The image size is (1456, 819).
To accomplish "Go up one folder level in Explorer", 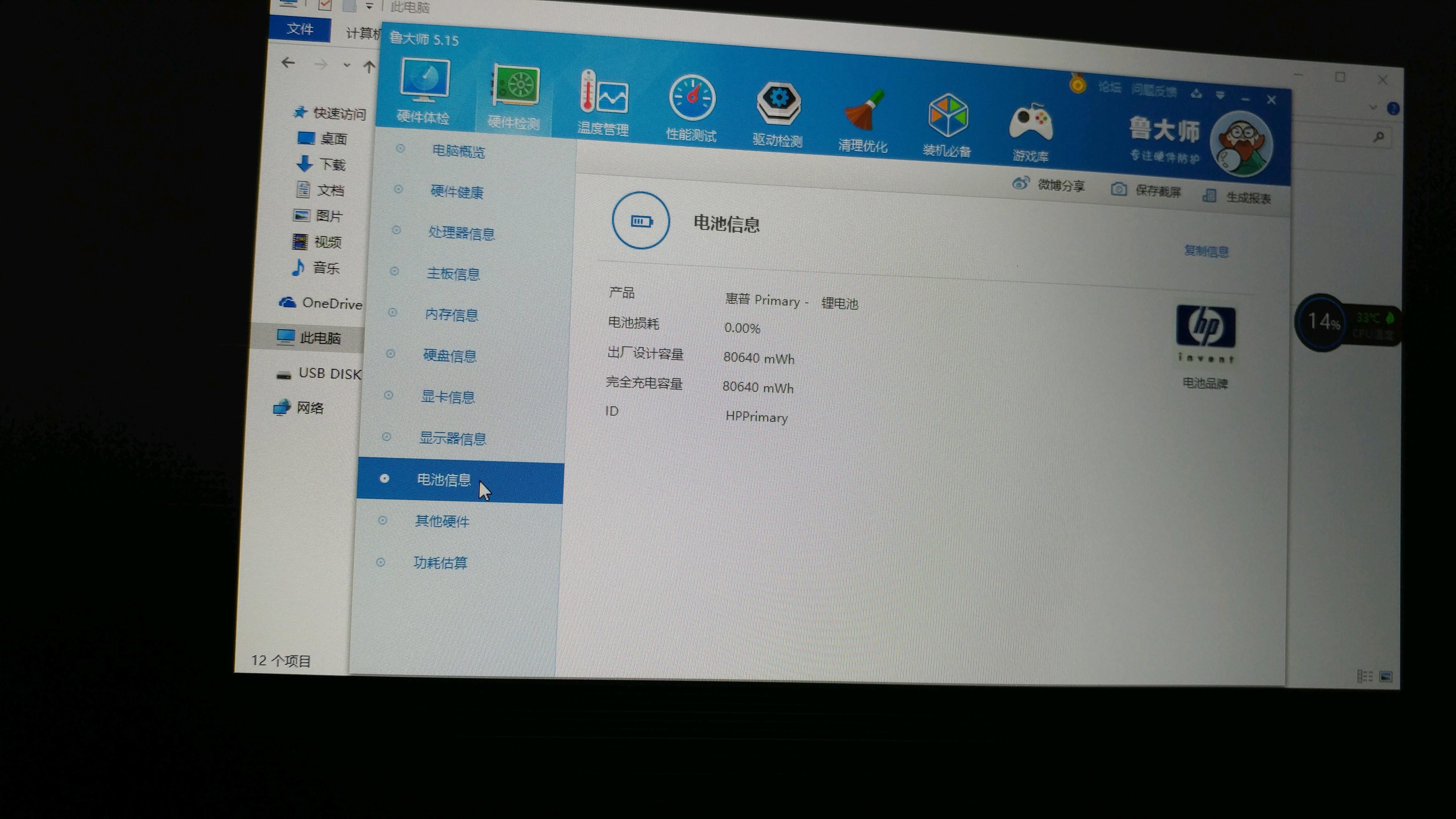I will click(x=369, y=67).
